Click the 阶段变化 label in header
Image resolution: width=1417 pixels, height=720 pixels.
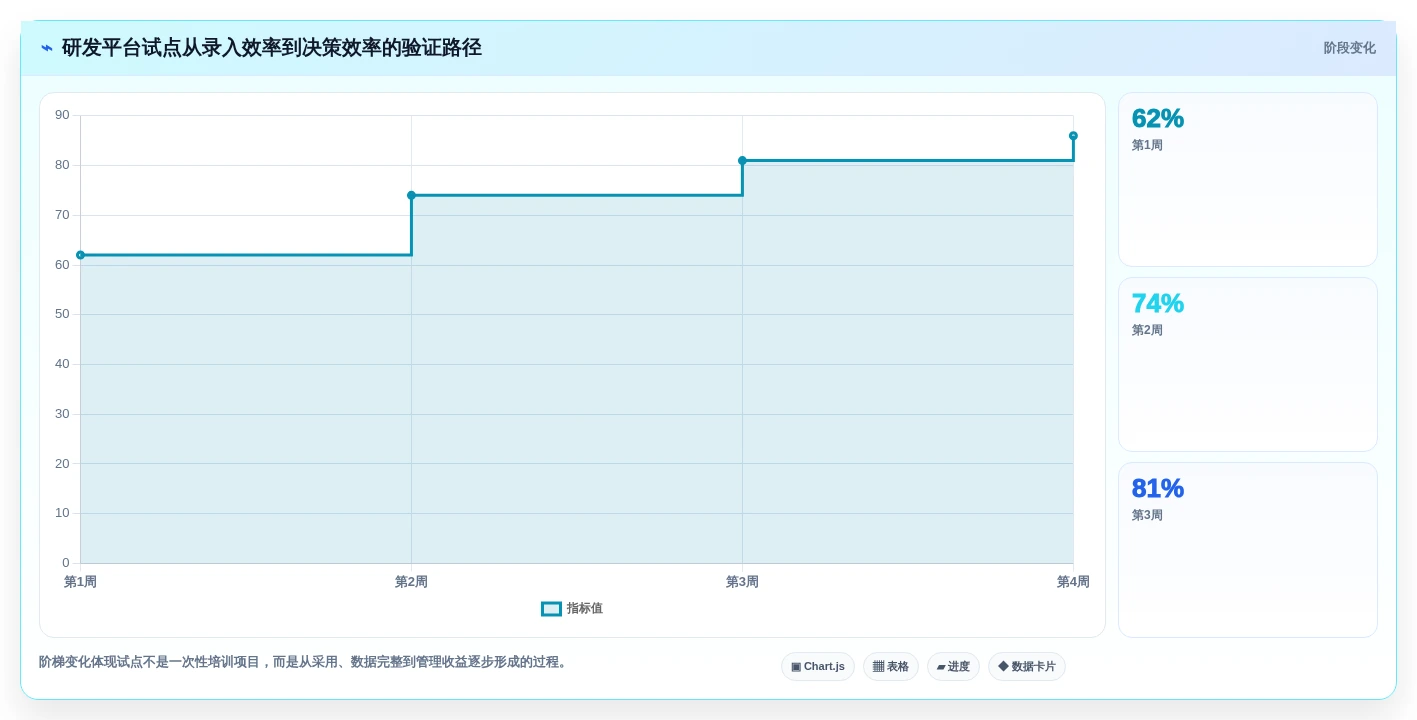pos(1349,48)
